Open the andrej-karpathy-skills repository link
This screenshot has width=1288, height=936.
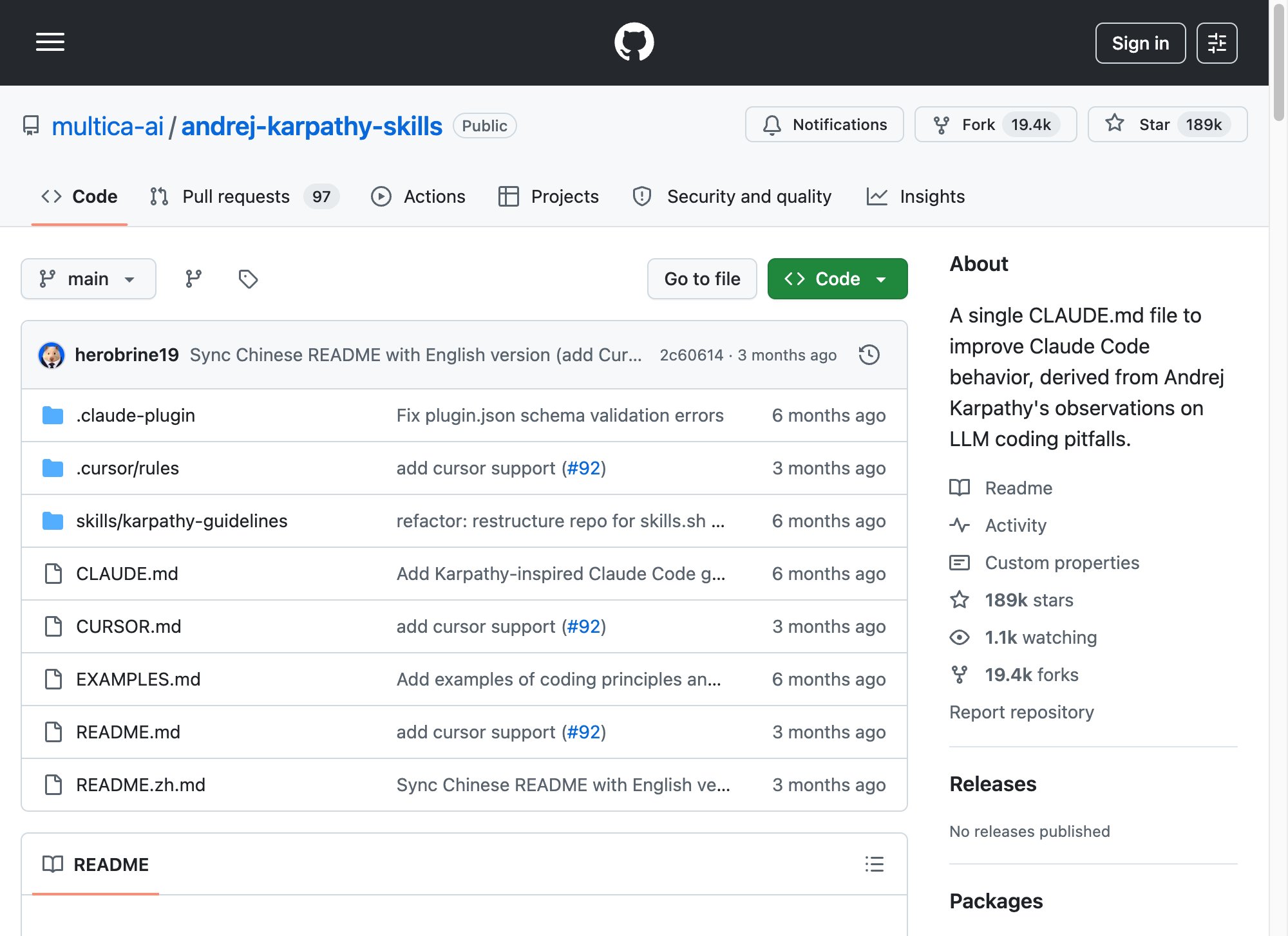312,126
